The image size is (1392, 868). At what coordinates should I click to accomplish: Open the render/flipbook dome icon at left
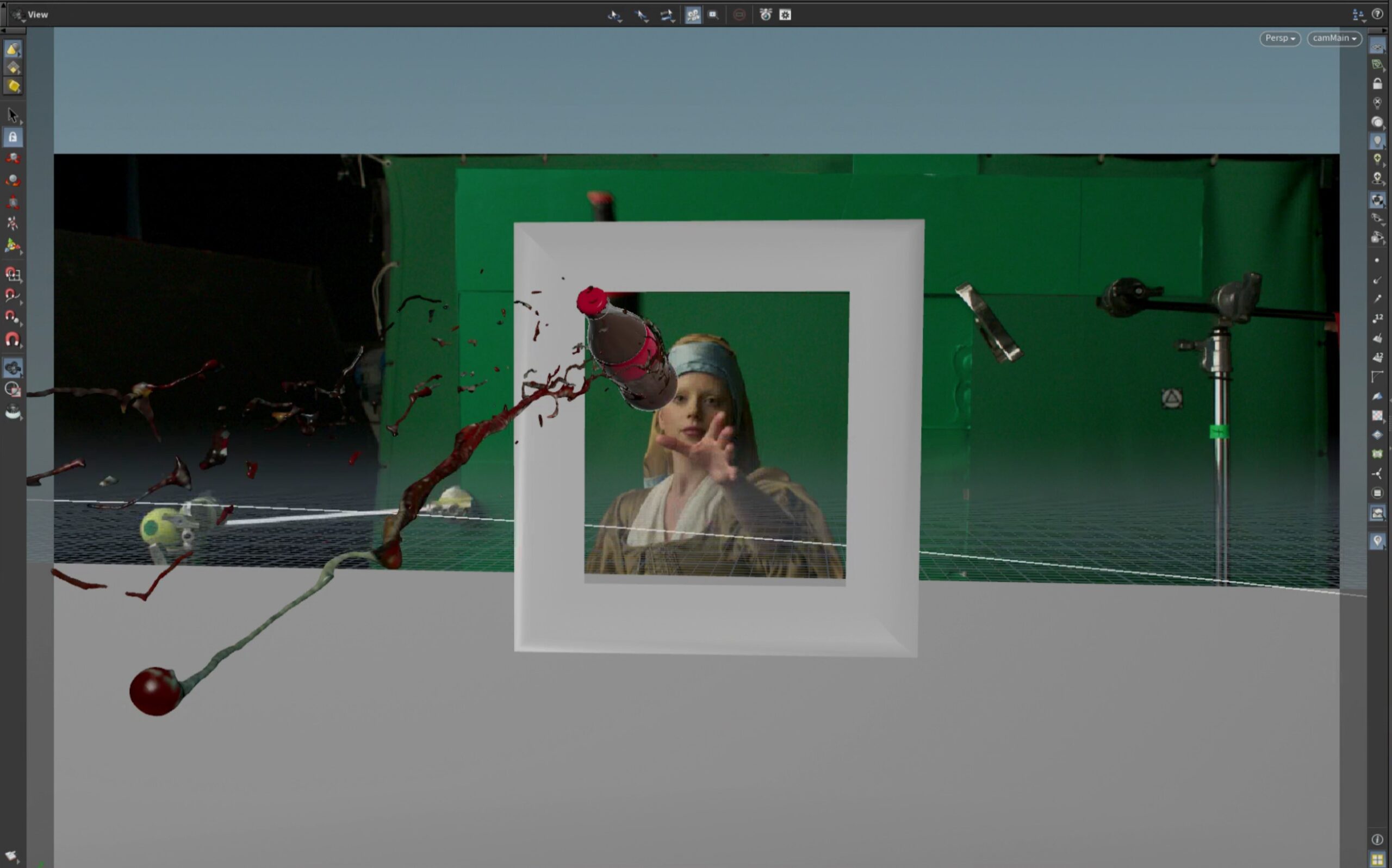tap(13, 411)
